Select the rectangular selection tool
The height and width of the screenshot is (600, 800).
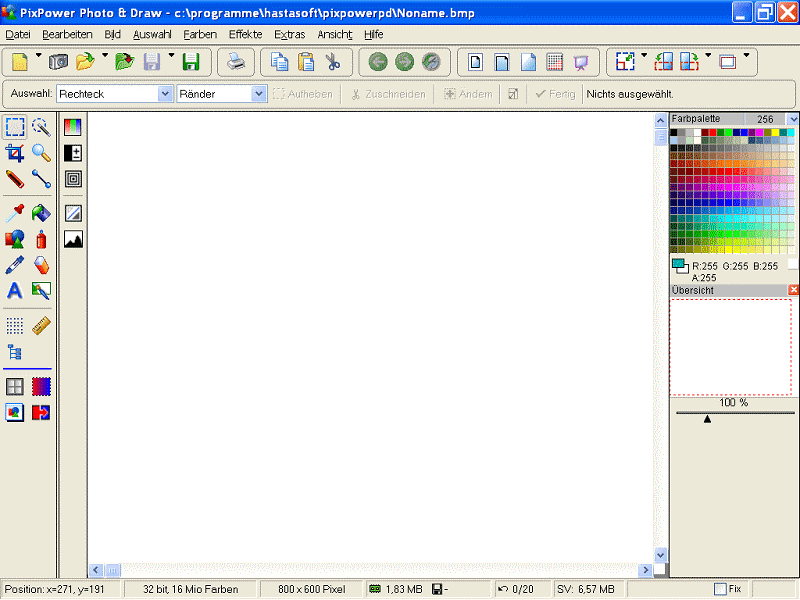click(x=15, y=127)
